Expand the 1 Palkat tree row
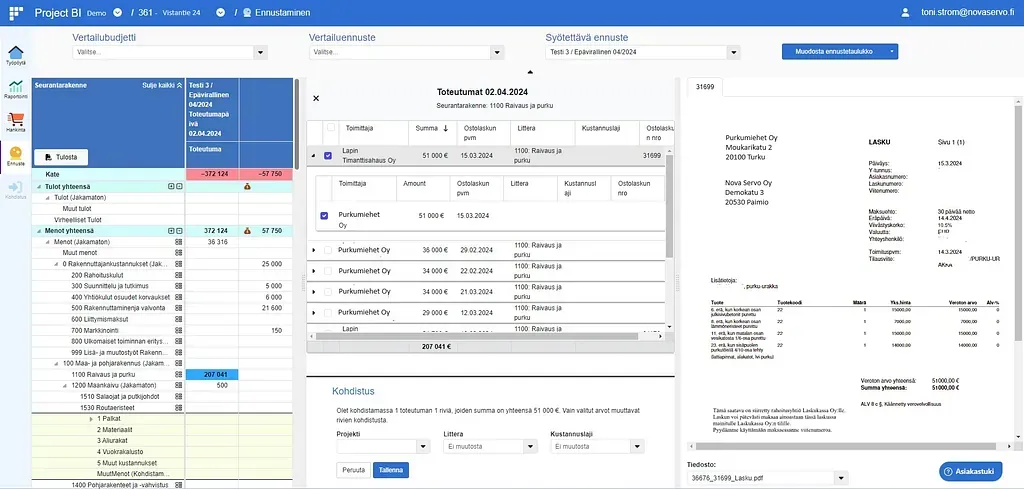 pyautogui.click(x=91, y=418)
